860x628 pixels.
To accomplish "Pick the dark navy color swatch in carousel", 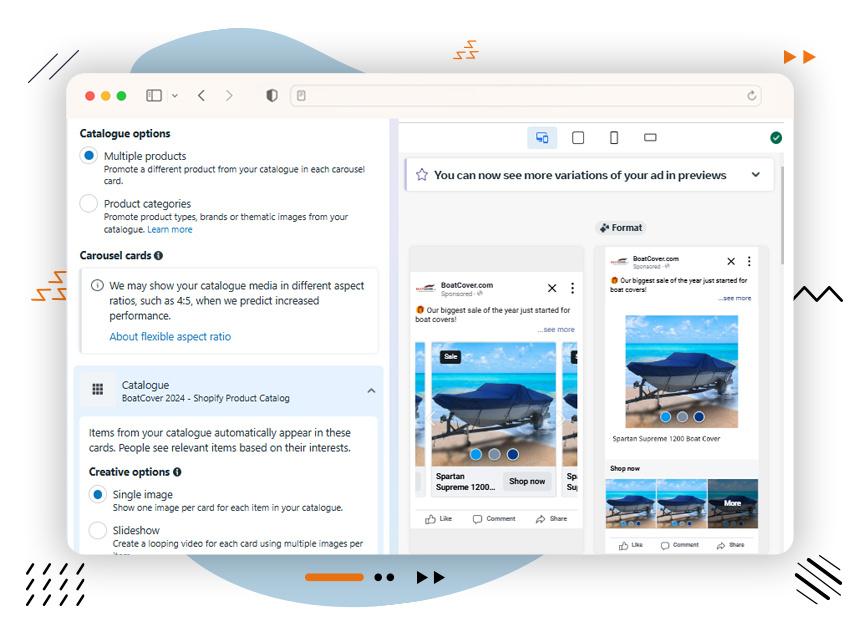I will pyautogui.click(x=513, y=454).
